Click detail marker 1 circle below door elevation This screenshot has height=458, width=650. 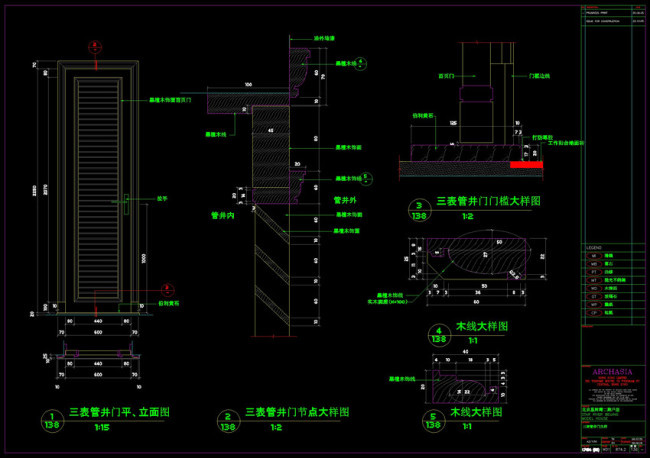[x=46, y=421]
